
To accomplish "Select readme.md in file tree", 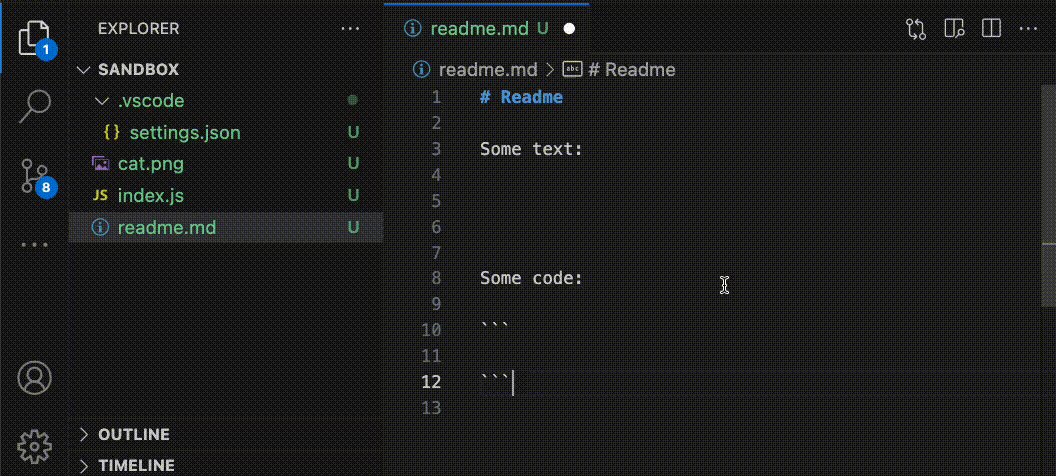I will pyautogui.click(x=226, y=228).
